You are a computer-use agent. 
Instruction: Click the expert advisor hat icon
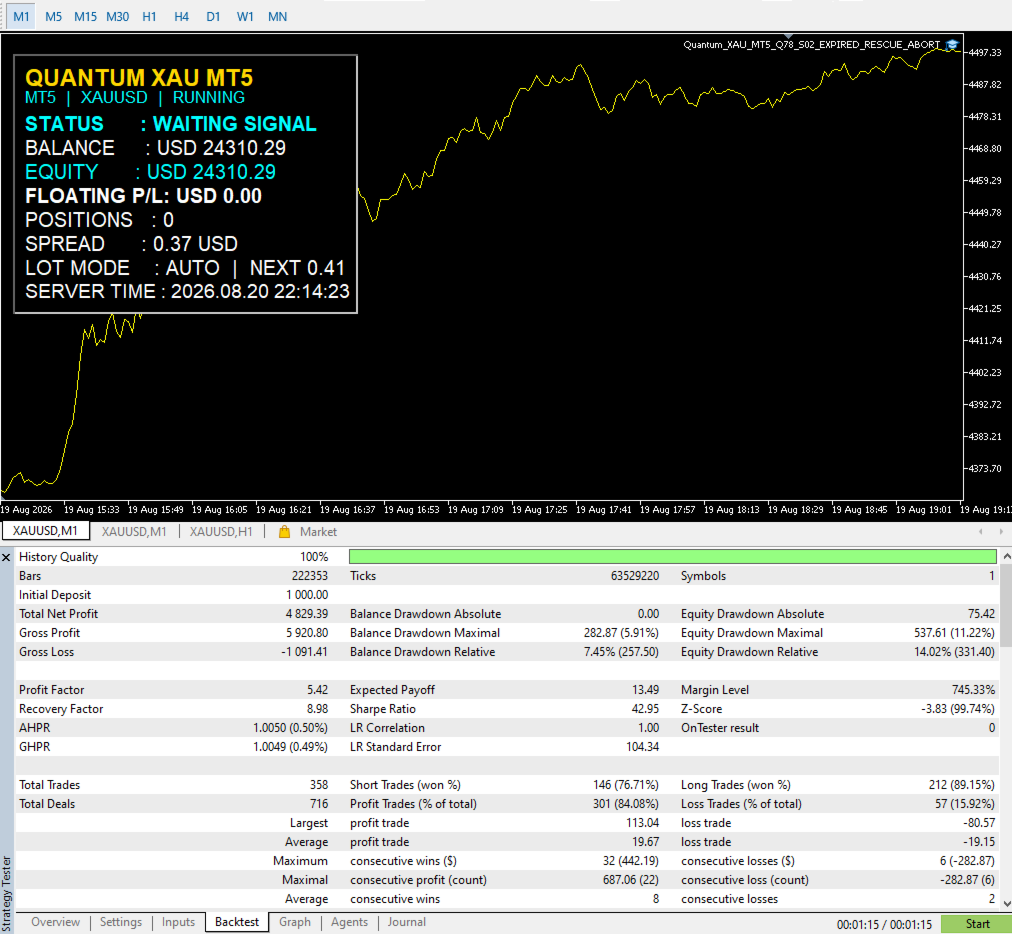(x=952, y=45)
